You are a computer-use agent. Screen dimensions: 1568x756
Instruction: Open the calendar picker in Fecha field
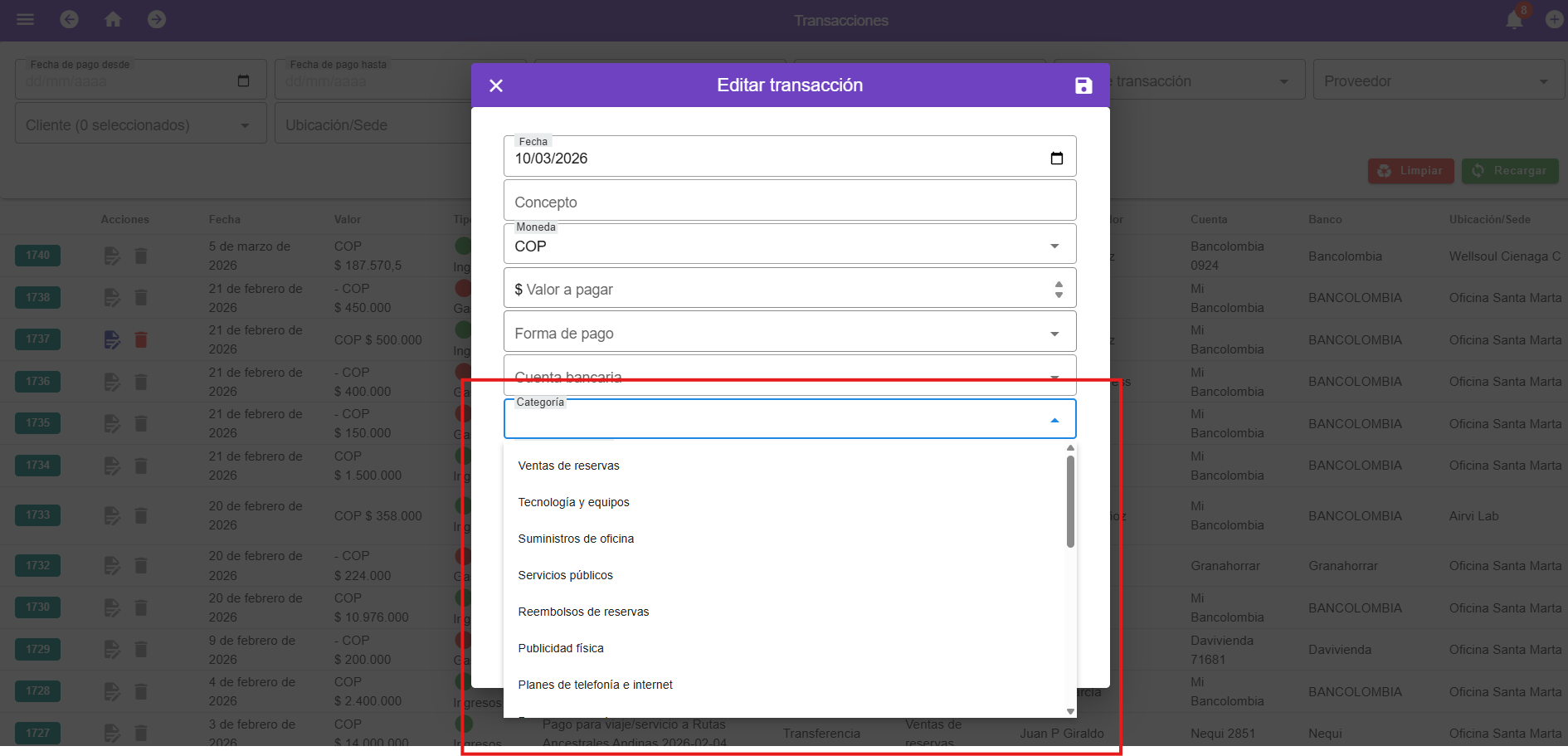[1056, 159]
